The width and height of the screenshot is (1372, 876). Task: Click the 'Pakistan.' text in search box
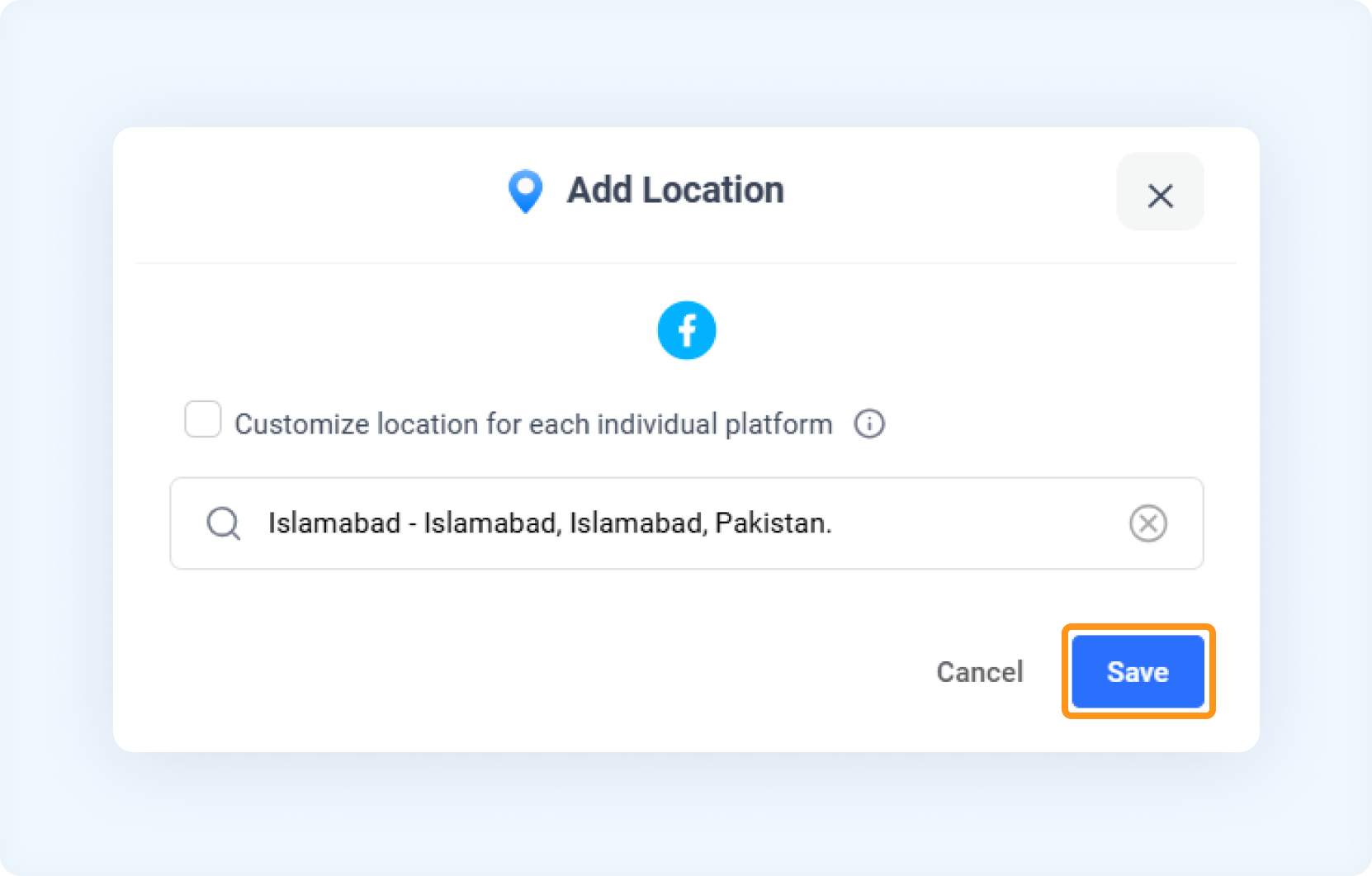point(773,523)
